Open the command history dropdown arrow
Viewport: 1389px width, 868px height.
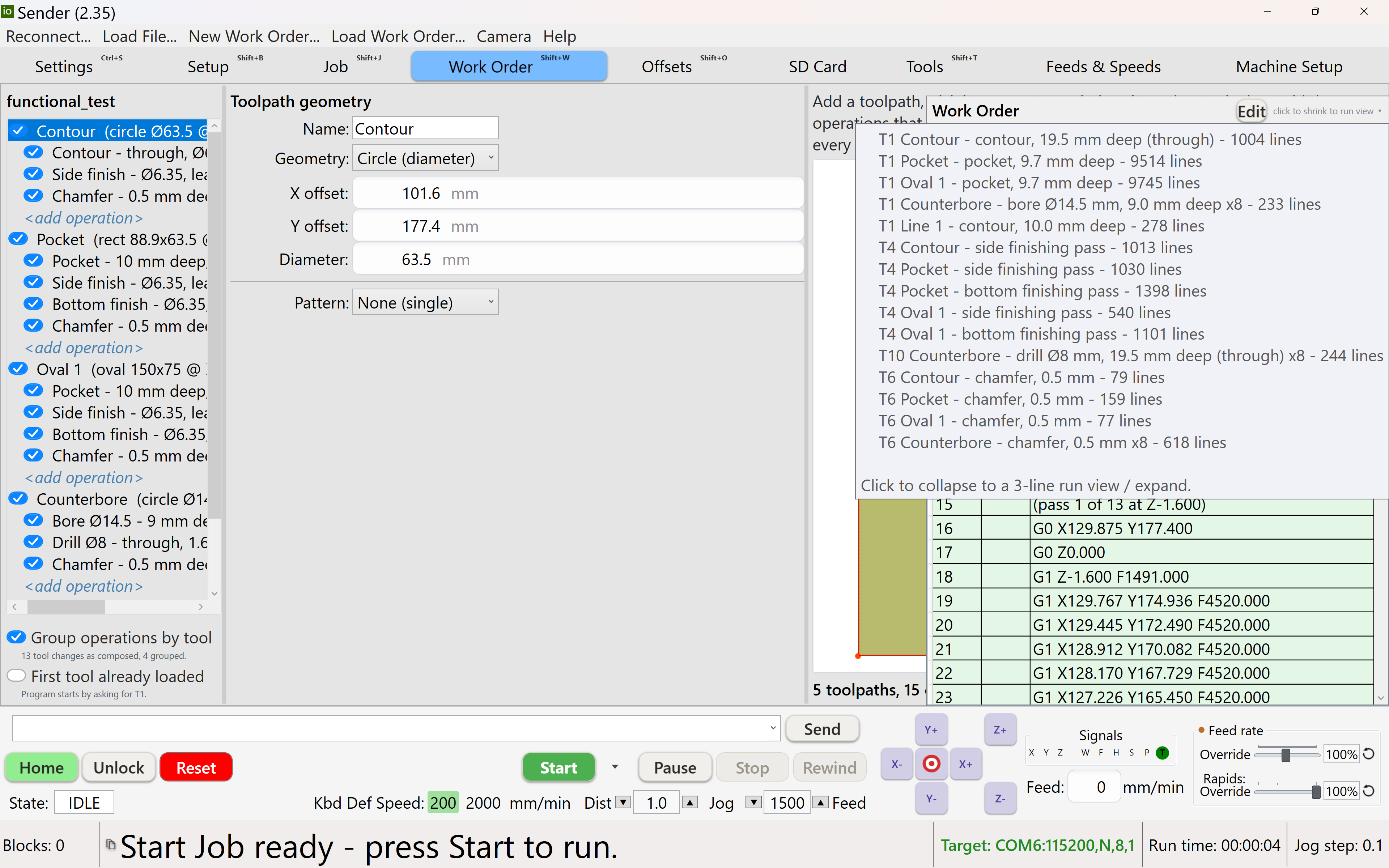click(x=773, y=728)
